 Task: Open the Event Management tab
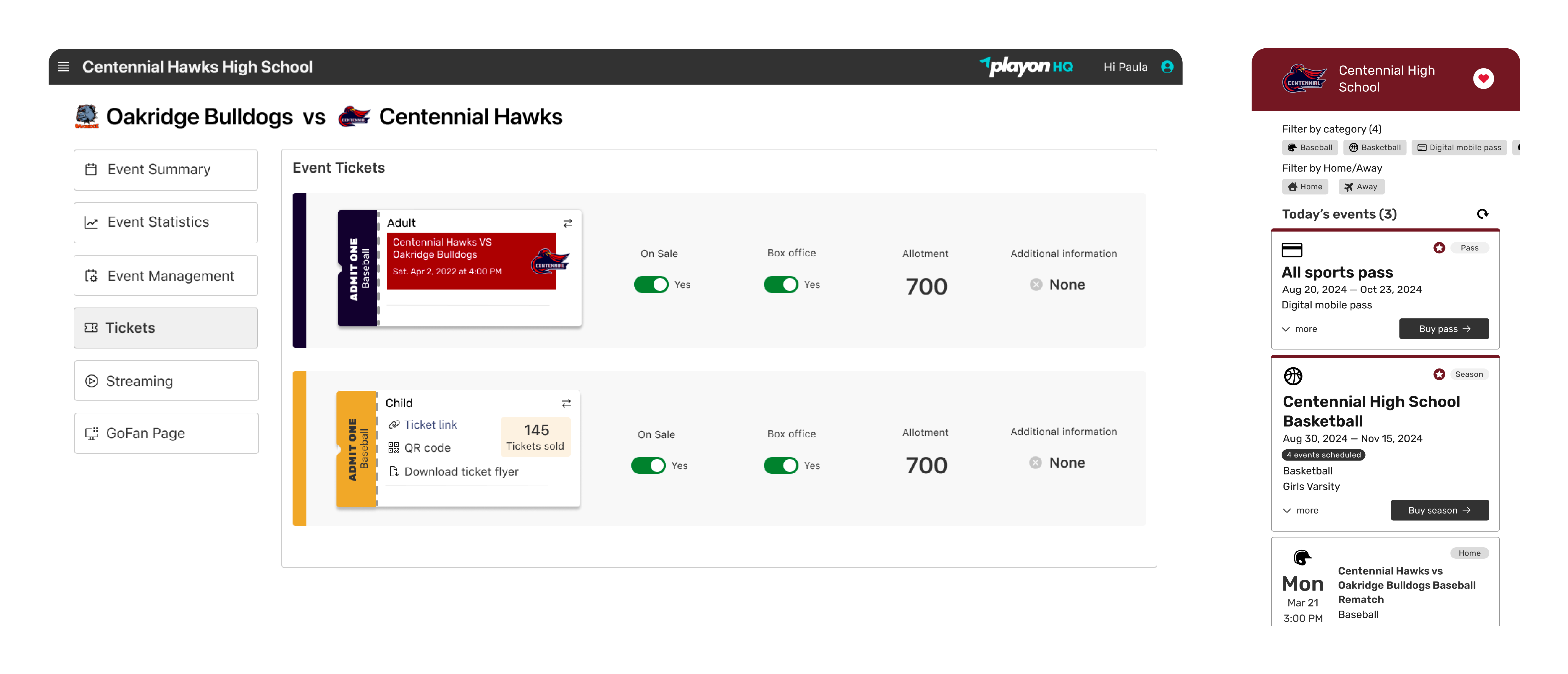pos(166,275)
